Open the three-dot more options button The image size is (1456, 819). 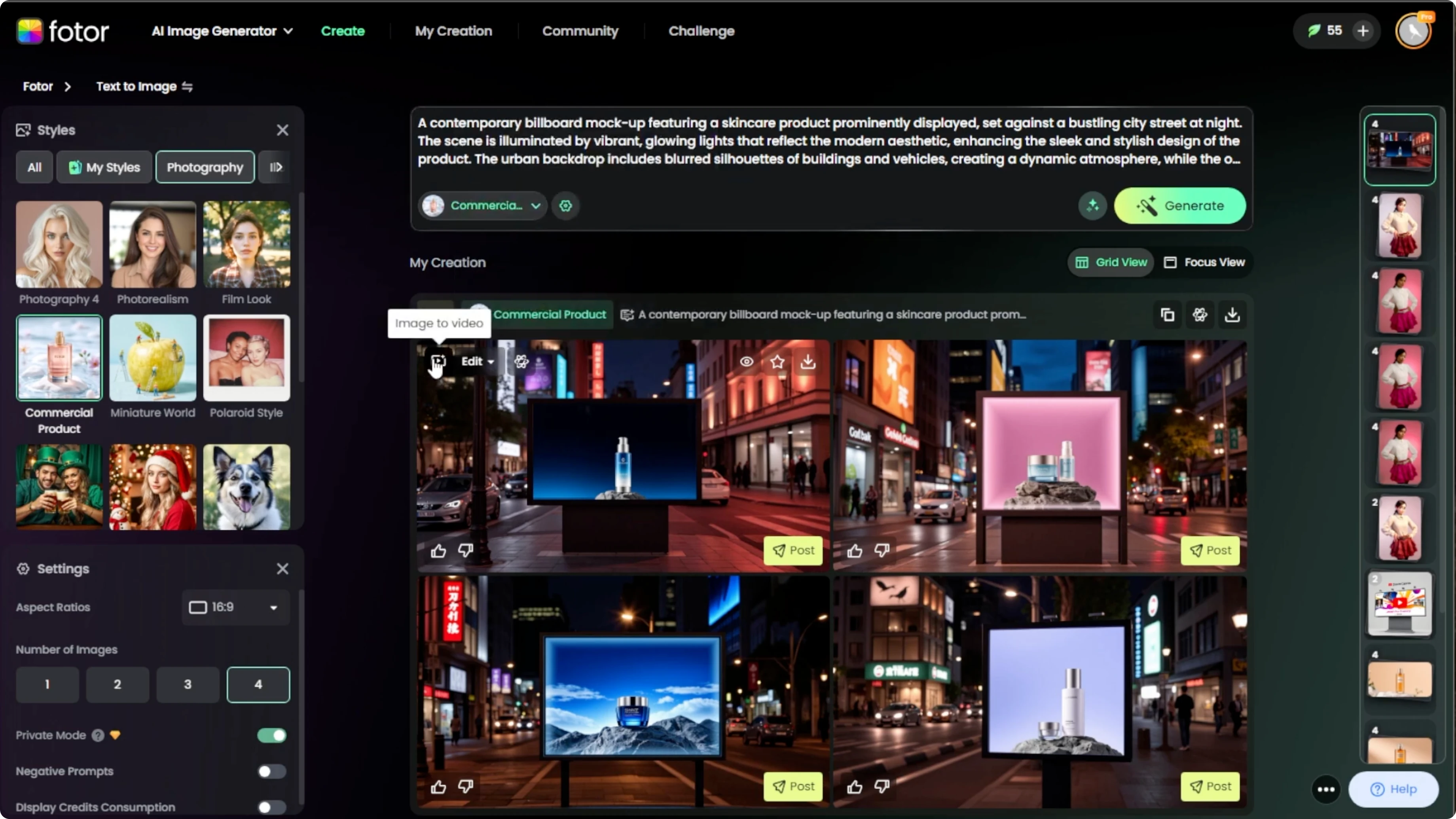(x=1326, y=789)
